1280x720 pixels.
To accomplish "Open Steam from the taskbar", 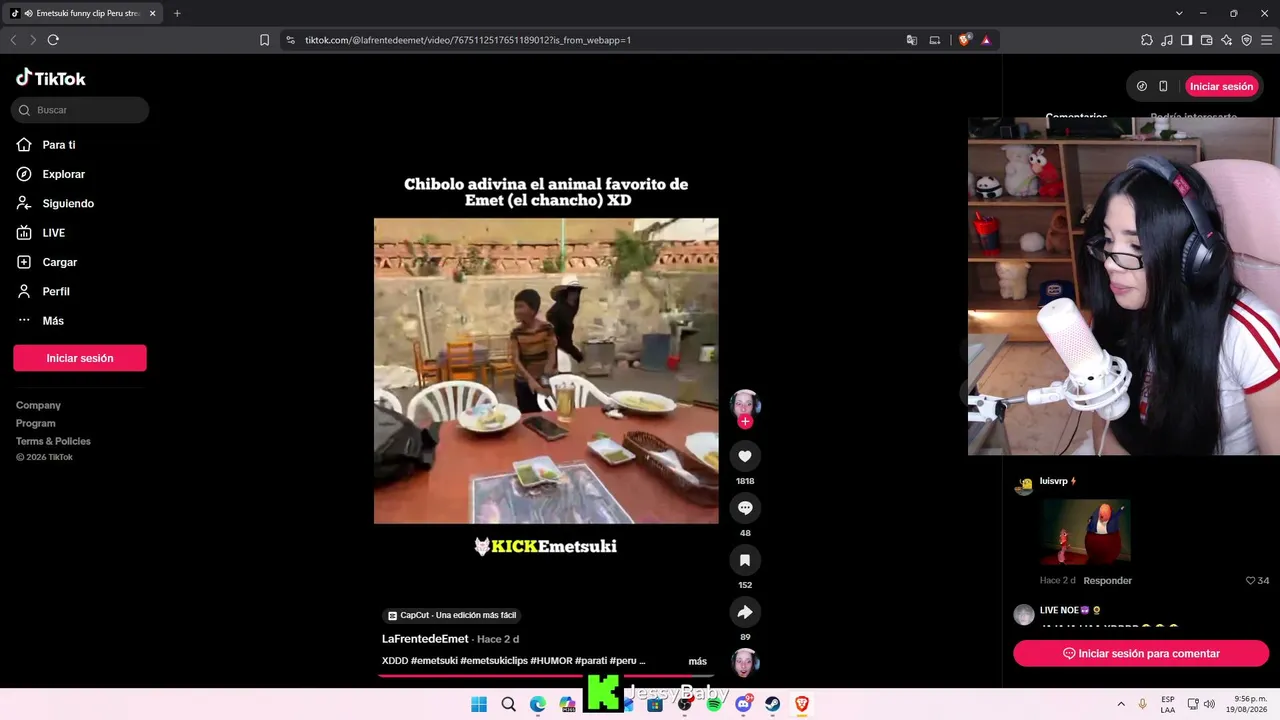I will coord(773,704).
